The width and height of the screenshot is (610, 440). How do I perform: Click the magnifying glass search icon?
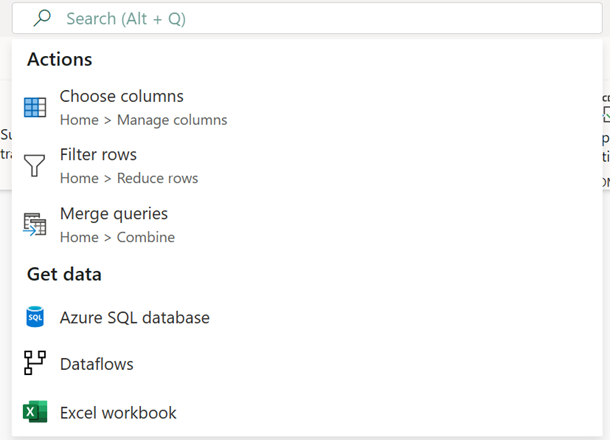click(x=41, y=18)
